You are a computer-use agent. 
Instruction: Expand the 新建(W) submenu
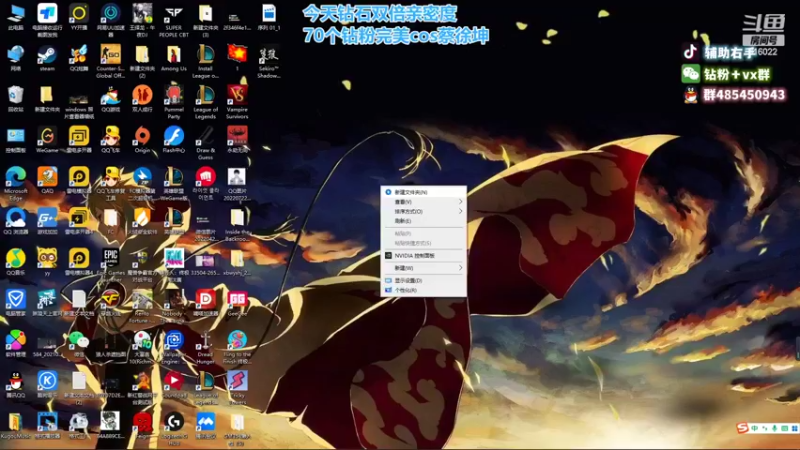423,268
